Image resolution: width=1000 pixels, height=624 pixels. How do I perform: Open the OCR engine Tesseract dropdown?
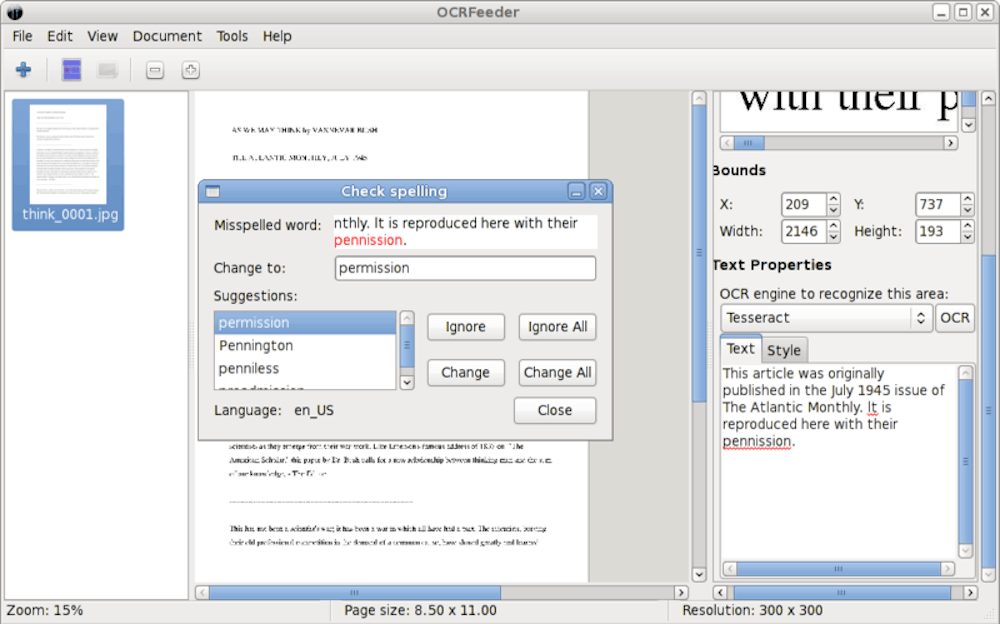[826, 318]
